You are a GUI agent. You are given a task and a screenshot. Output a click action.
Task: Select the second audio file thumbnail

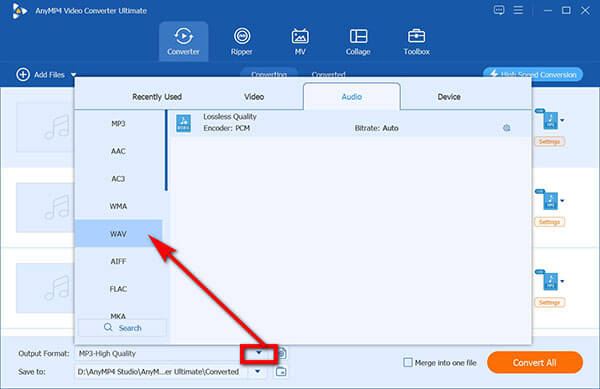(45, 208)
